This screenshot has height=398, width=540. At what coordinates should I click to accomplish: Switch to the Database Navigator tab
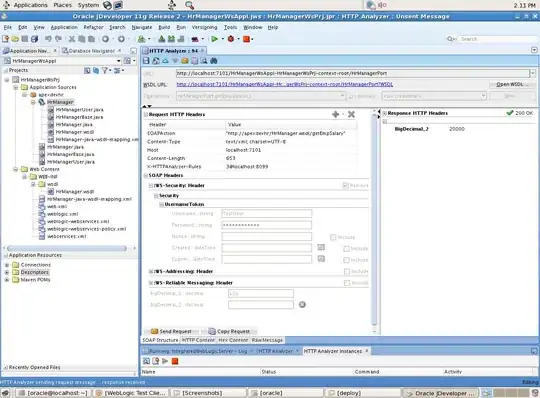coord(92,51)
